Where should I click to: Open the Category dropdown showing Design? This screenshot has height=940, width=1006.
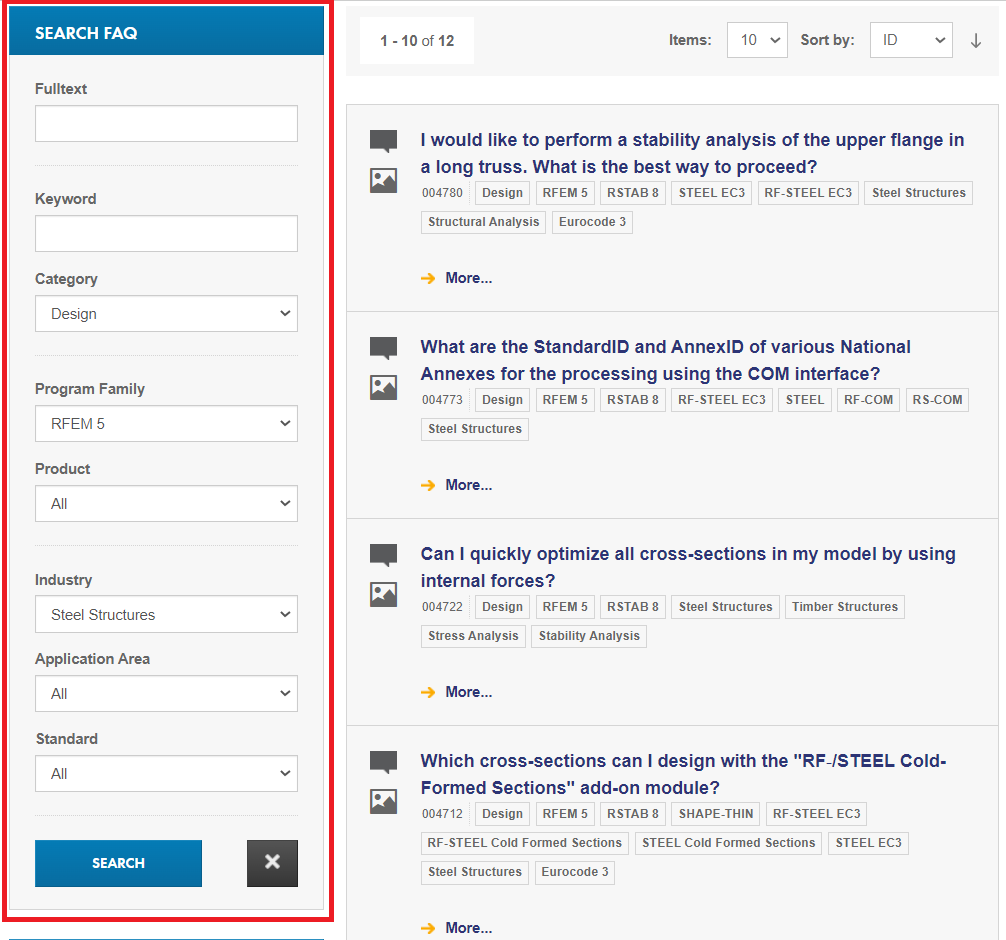pos(166,313)
